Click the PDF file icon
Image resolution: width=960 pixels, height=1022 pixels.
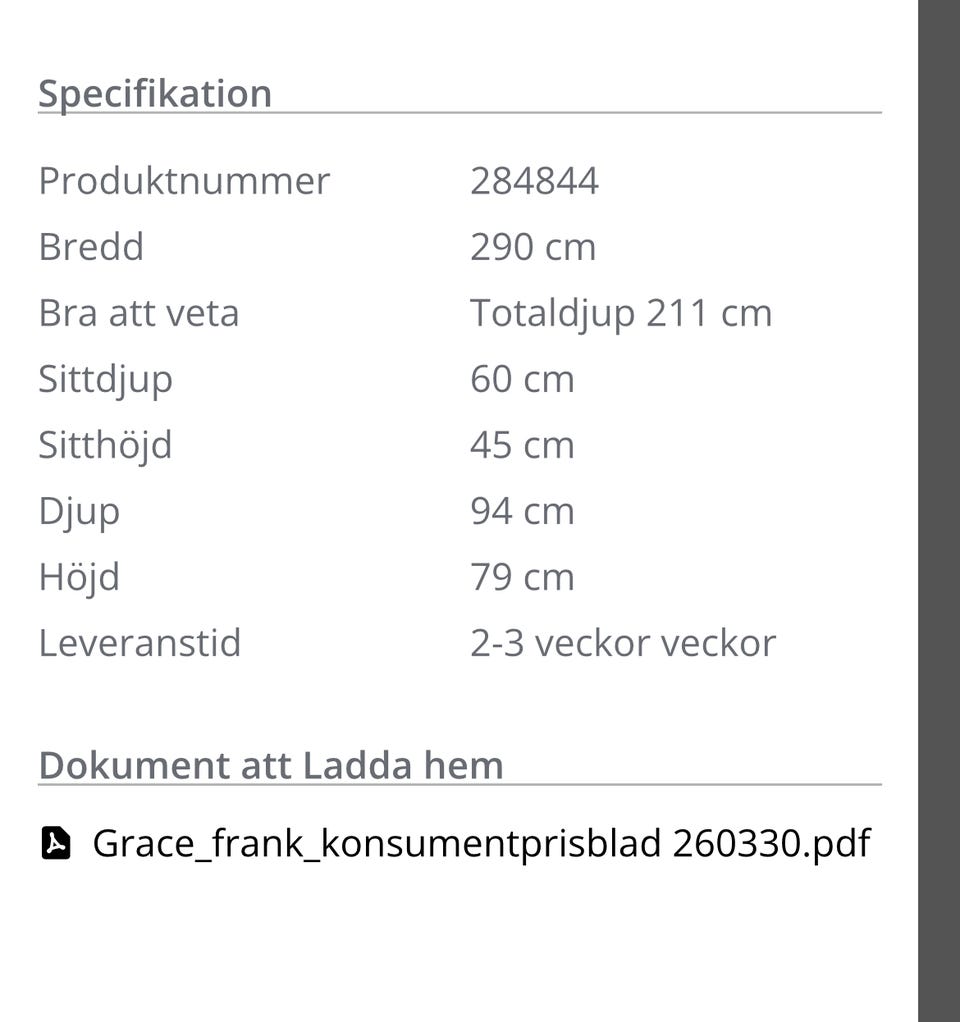pyautogui.click(x=56, y=843)
